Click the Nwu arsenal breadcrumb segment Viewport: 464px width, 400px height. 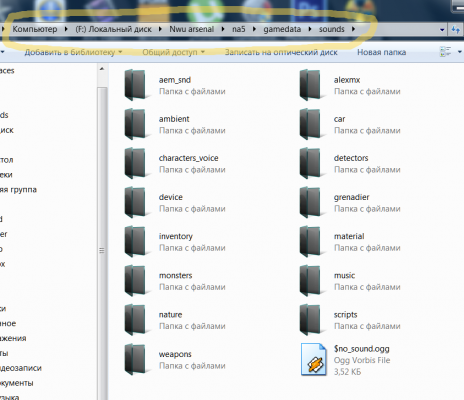pos(192,29)
